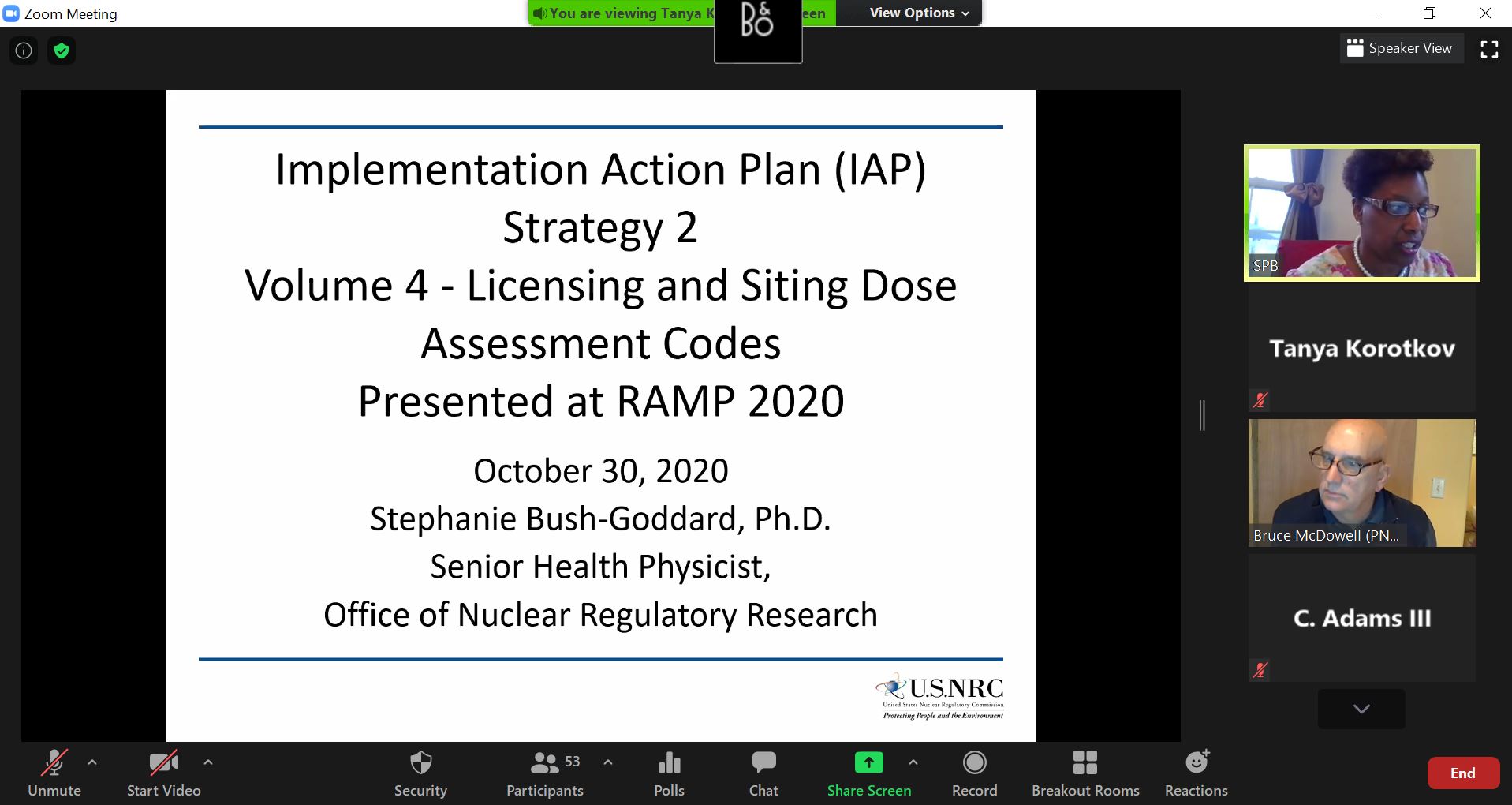
Task: Enter full screen mode icon
Action: click(1489, 49)
